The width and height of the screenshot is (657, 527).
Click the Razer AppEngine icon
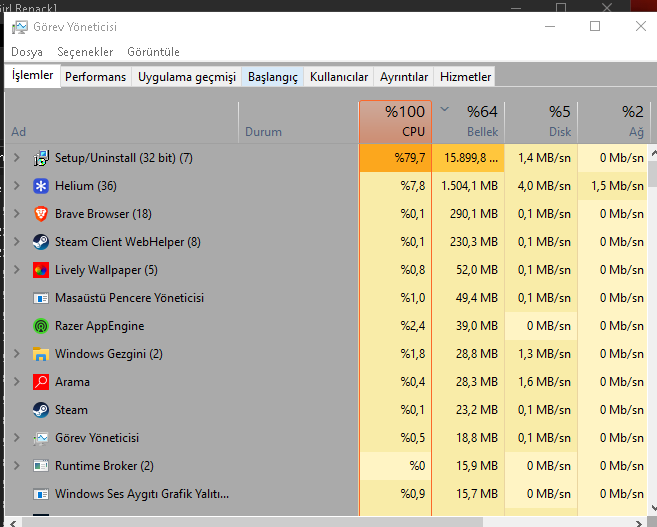[x=41, y=326]
